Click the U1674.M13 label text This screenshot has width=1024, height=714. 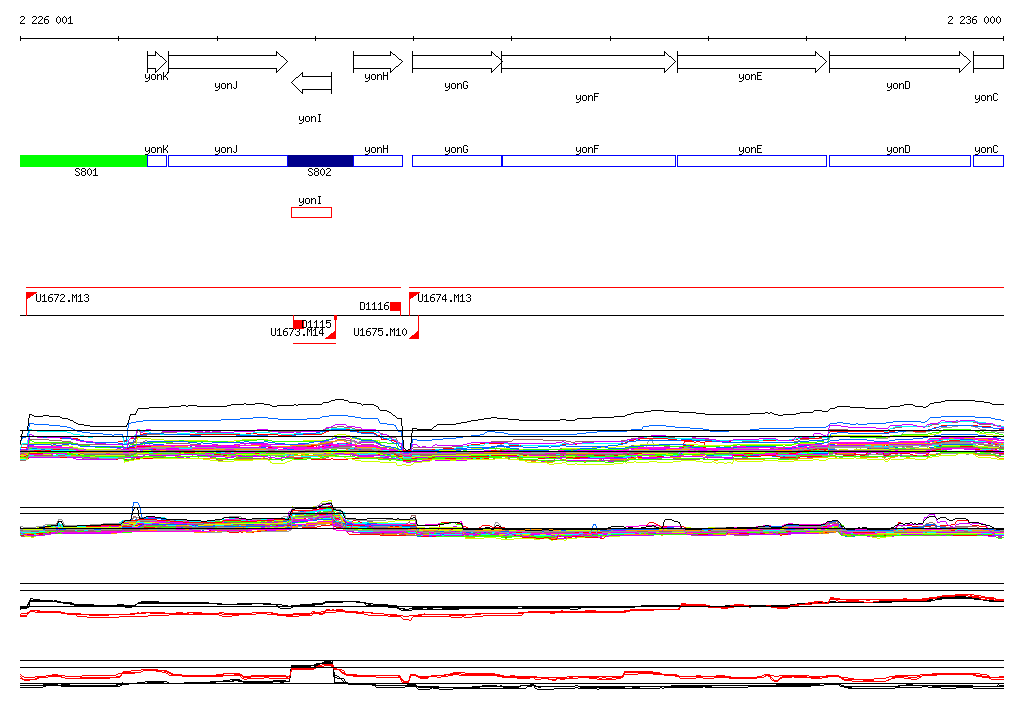(x=444, y=299)
